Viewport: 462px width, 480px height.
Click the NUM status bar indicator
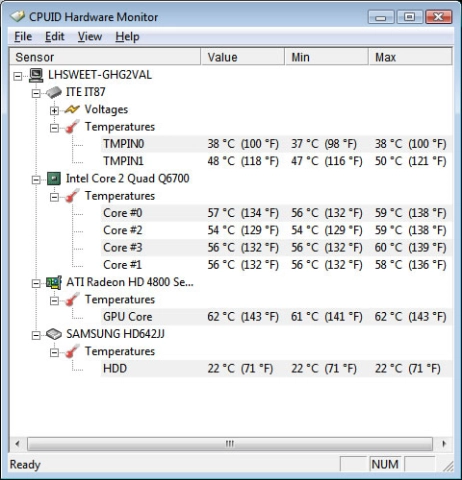click(x=385, y=464)
